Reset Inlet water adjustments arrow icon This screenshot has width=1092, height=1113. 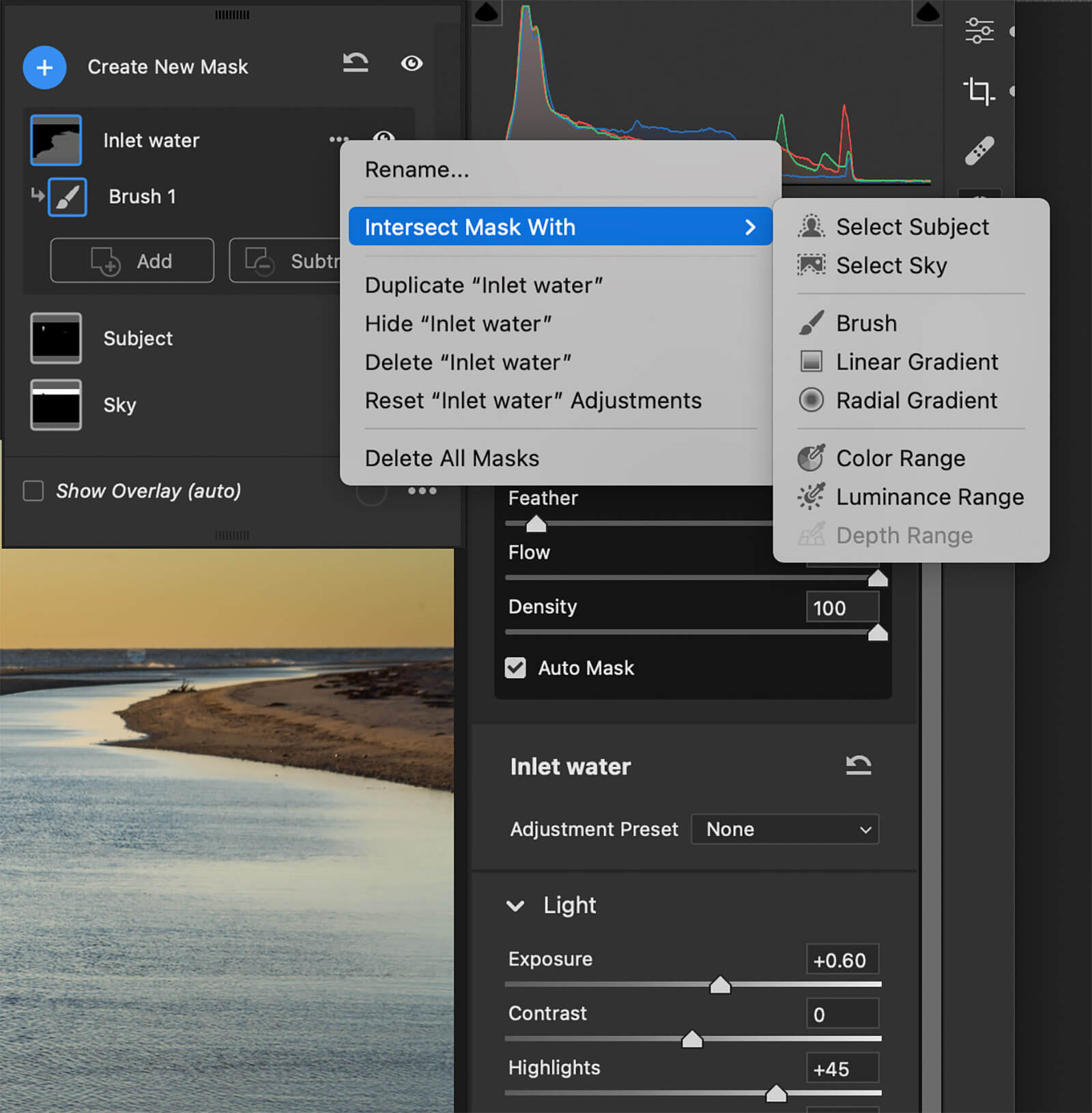coord(859,766)
